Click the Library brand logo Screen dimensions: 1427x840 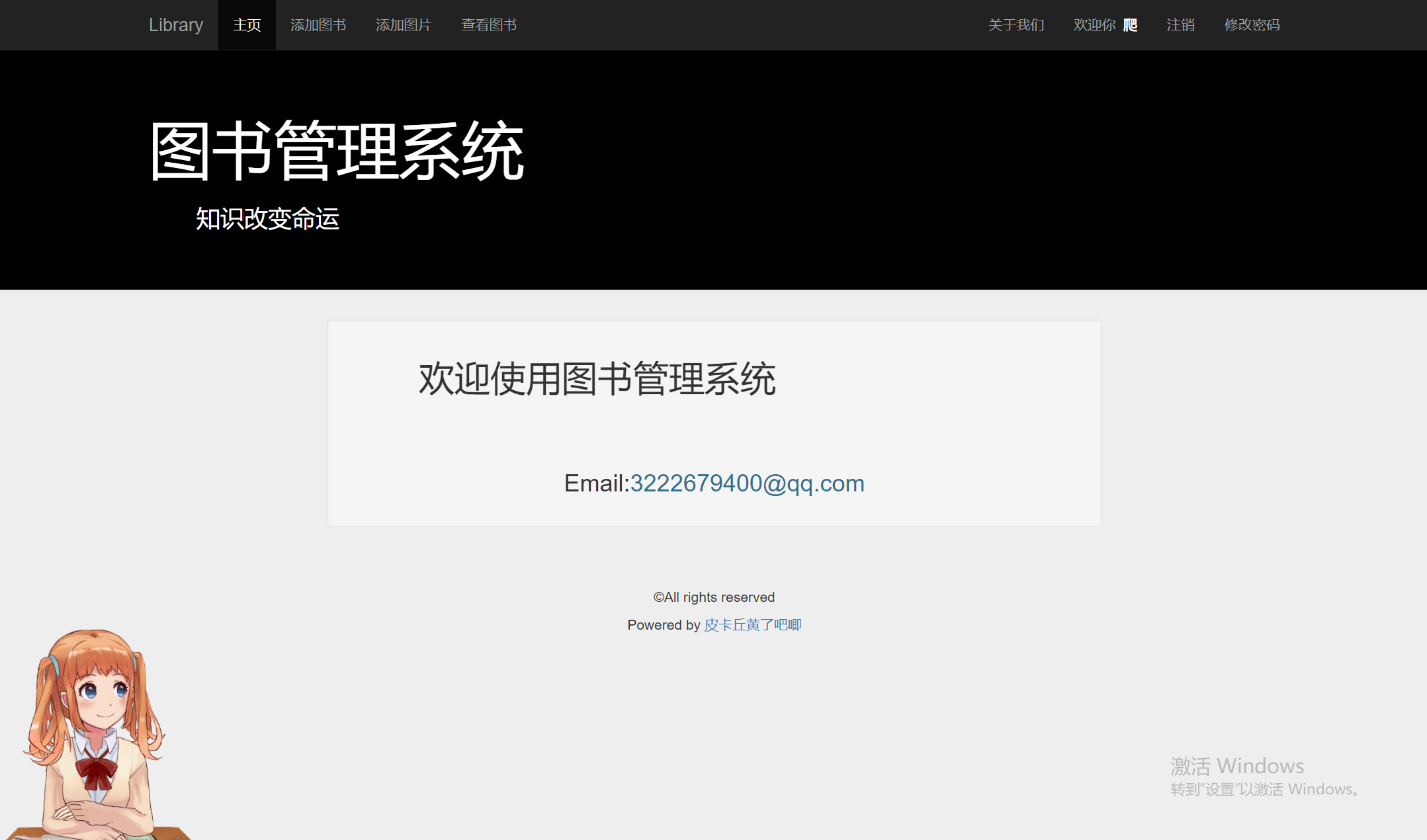click(x=175, y=25)
